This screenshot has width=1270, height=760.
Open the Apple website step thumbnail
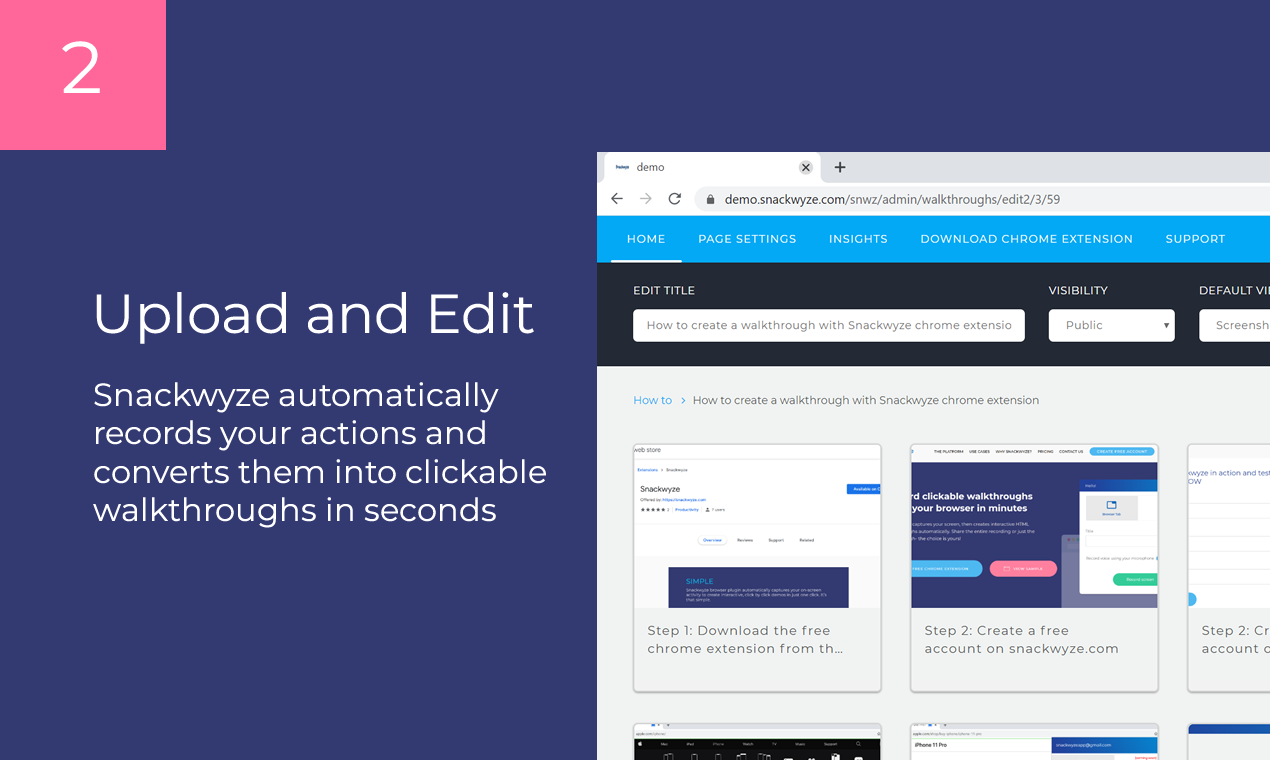click(757, 742)
